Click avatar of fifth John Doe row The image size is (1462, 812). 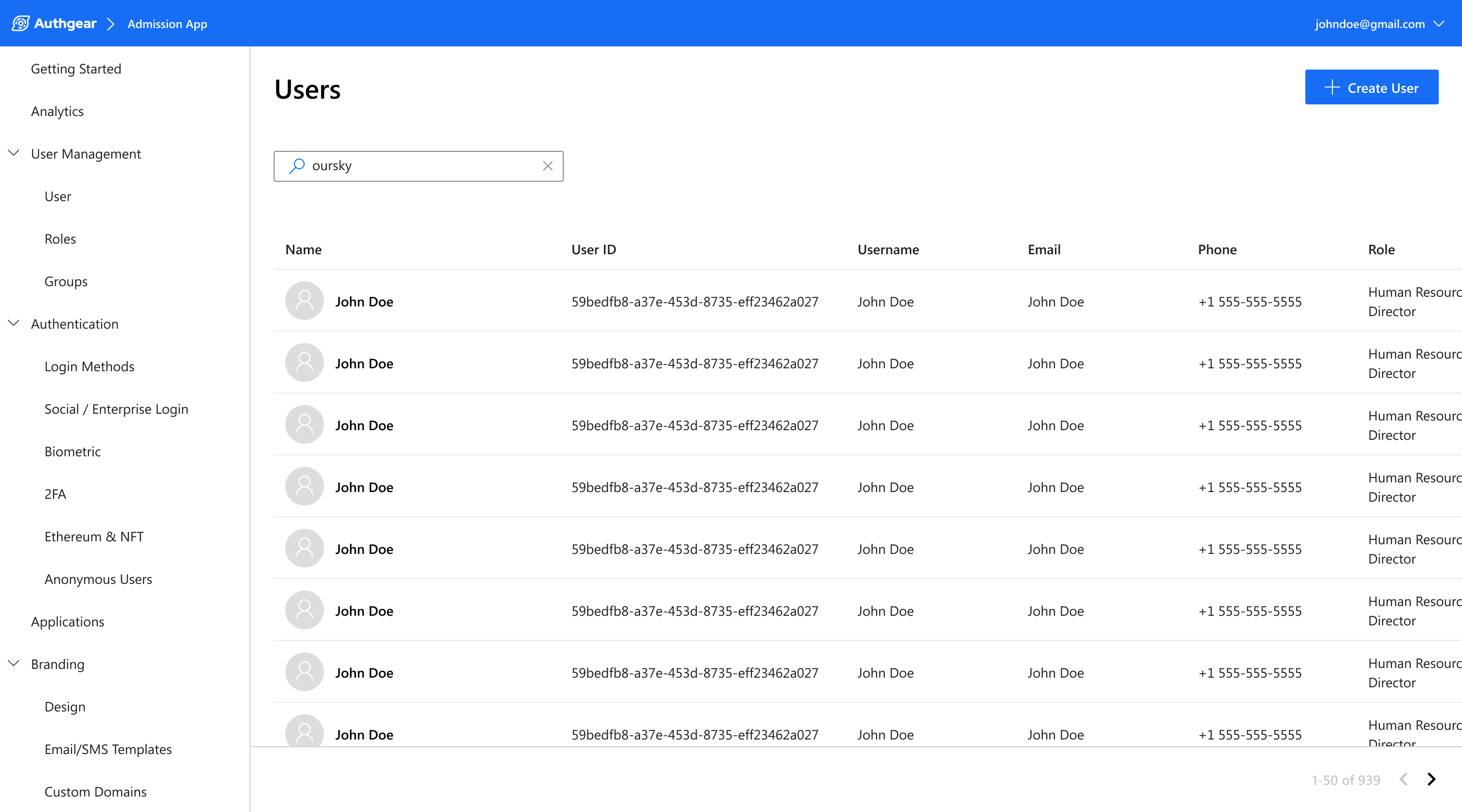coord(304,548)
